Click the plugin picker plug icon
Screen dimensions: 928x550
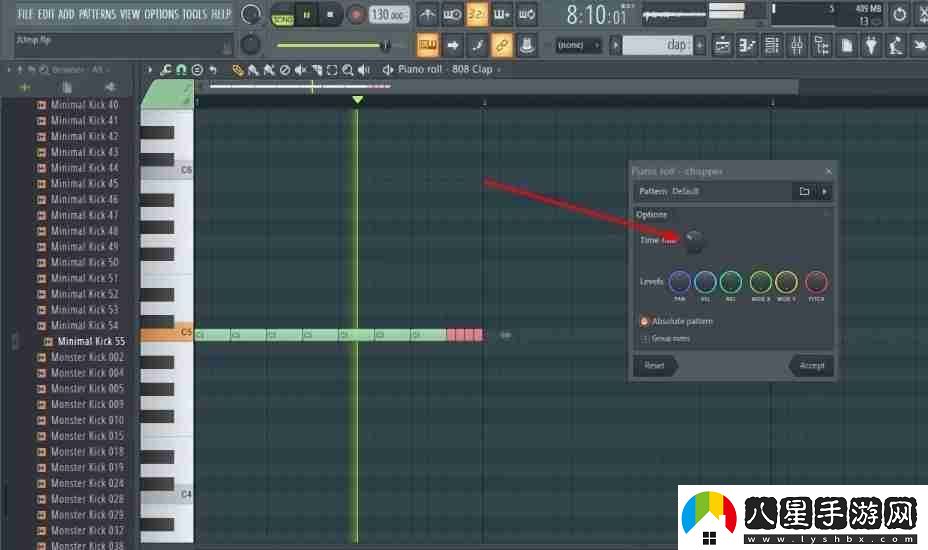pos(871,45)
